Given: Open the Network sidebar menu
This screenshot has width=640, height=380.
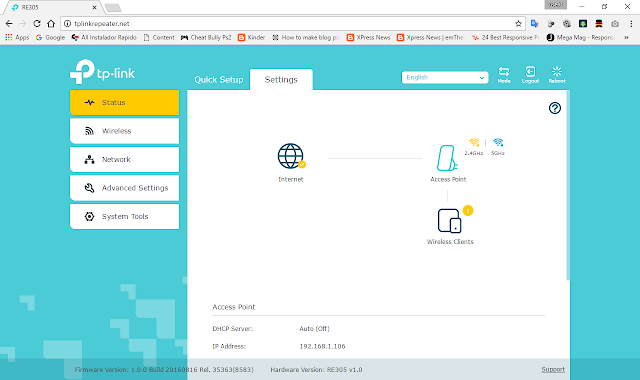Looking at the screenshot, I should pos(124,160).
